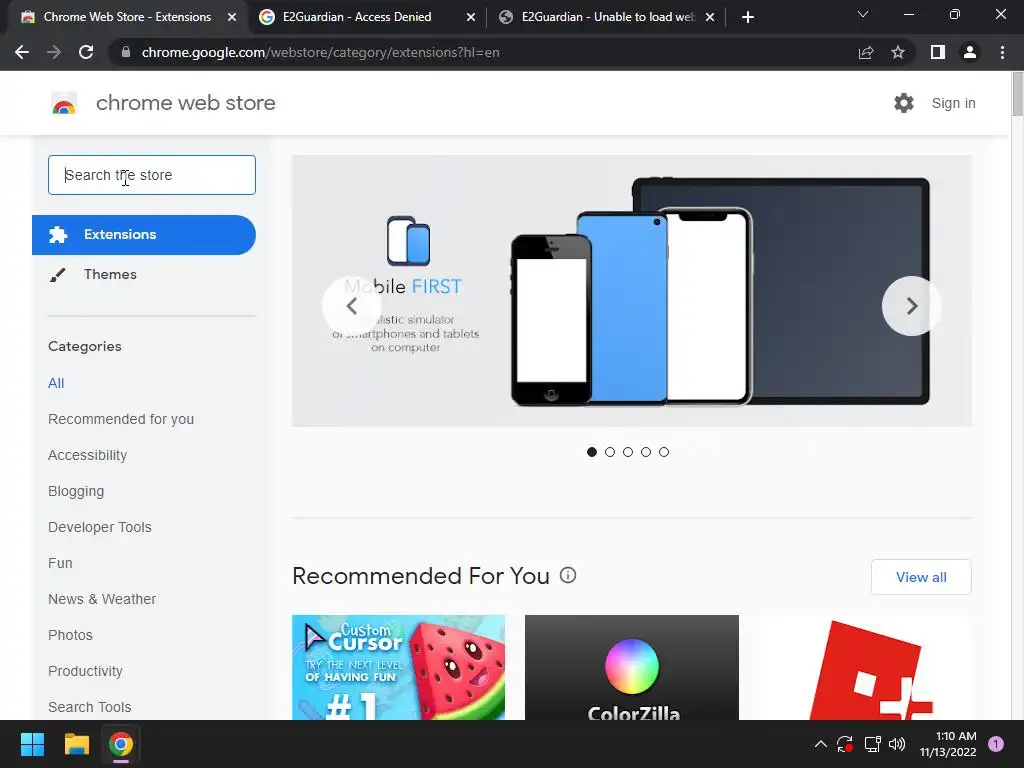This screenshot has height=768, width=1024.
Task: Open the Blogging category
Action: tap(76, 491)
